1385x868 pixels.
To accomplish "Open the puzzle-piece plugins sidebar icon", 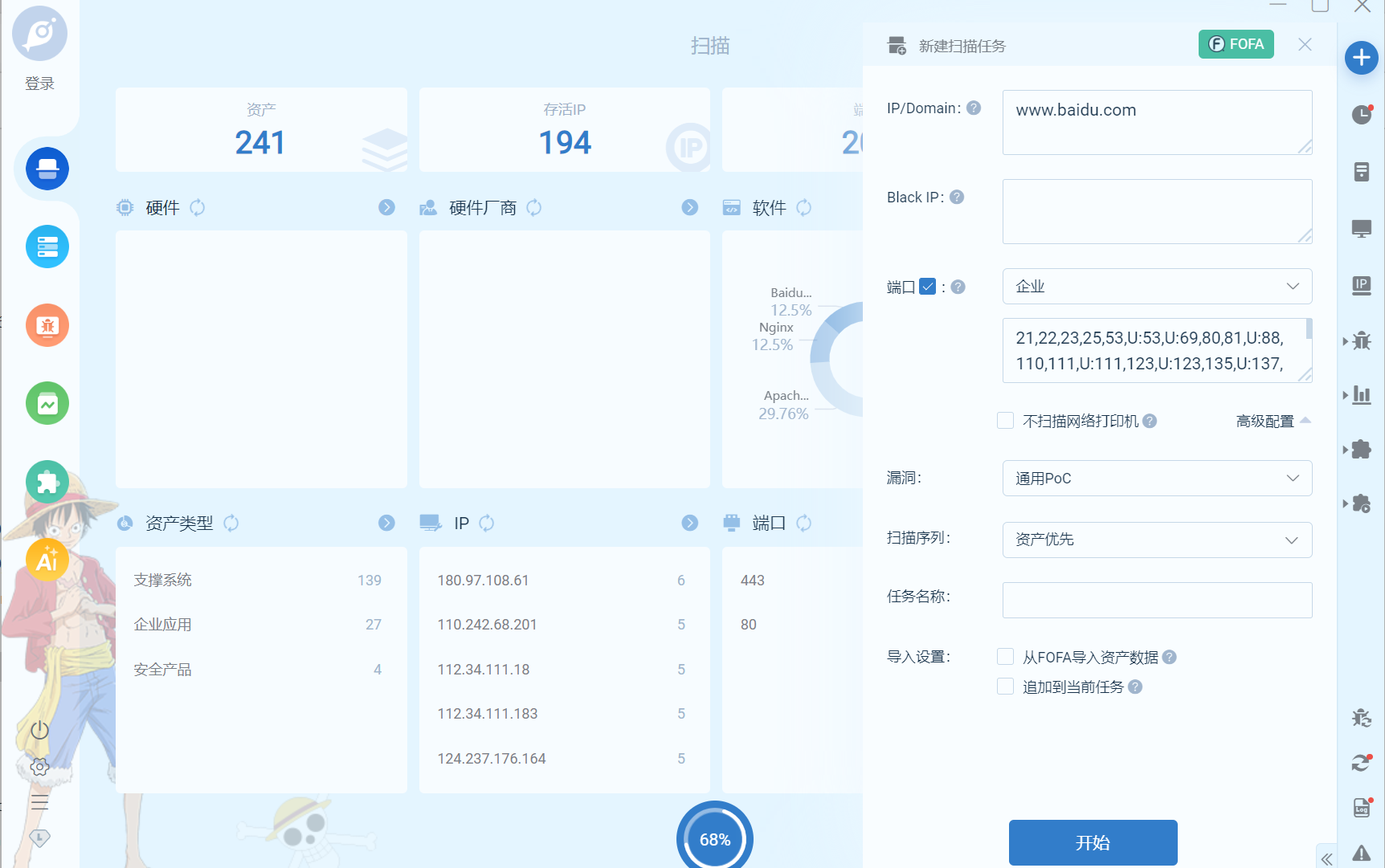I will [x=47, y=482].
